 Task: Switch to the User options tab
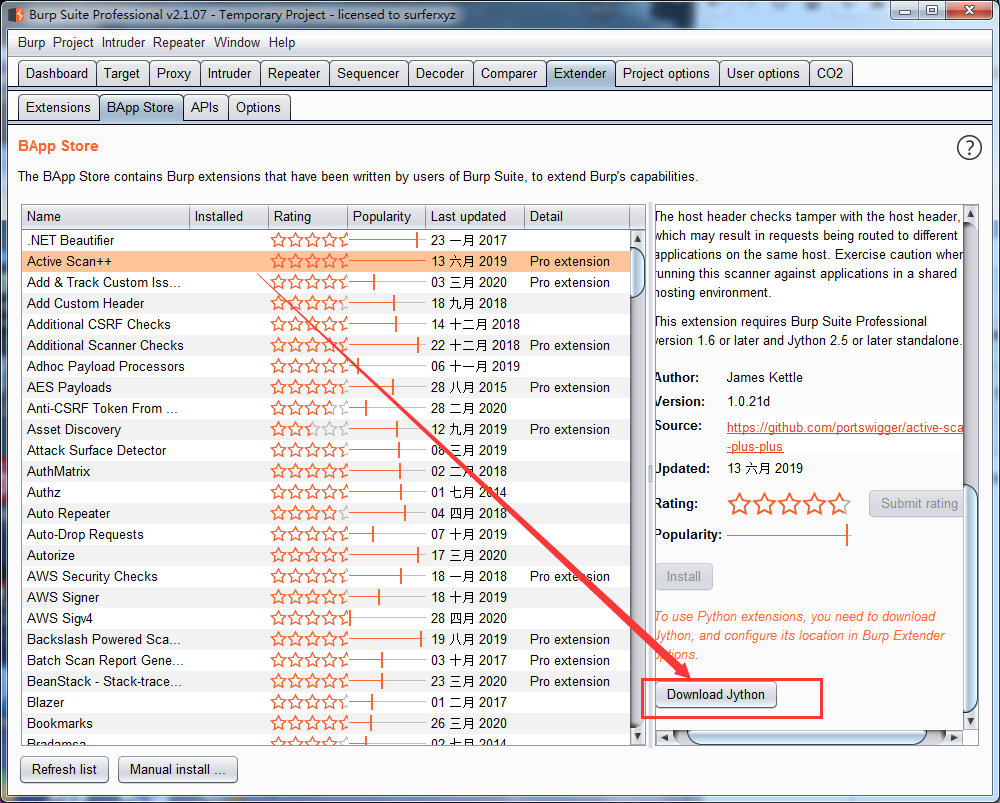point(763,73)
